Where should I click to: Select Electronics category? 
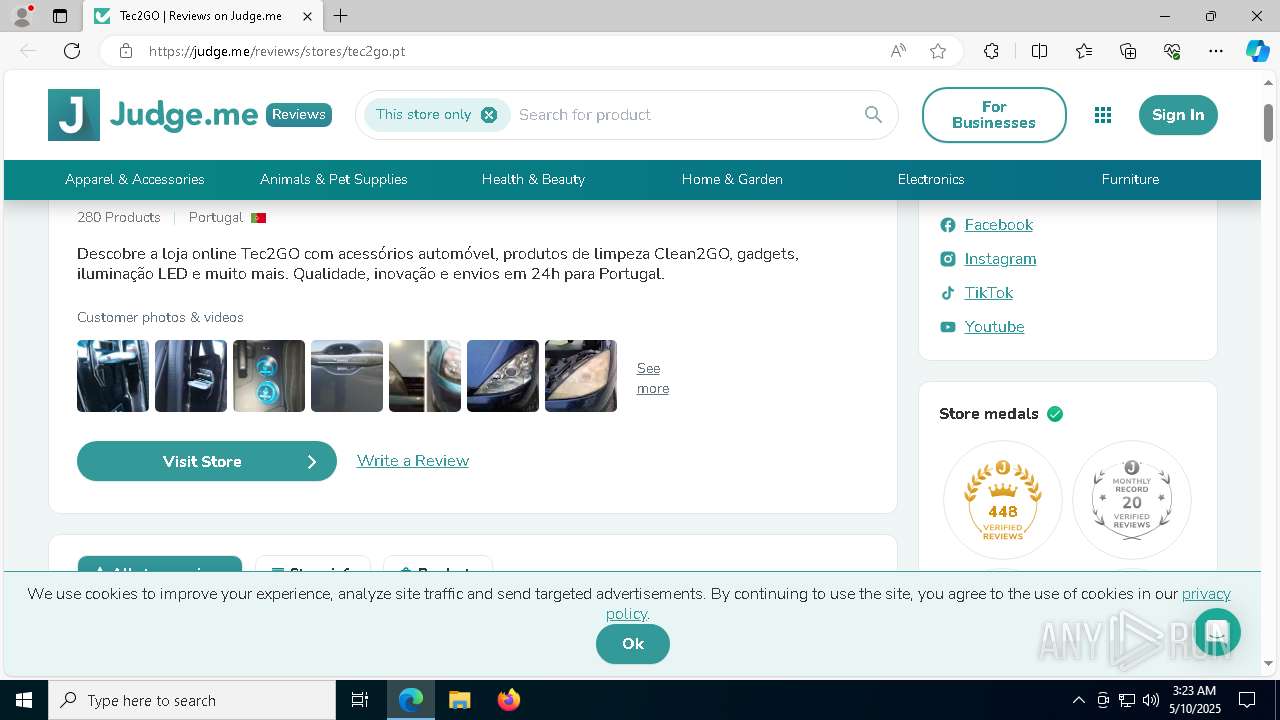[931, 180]
